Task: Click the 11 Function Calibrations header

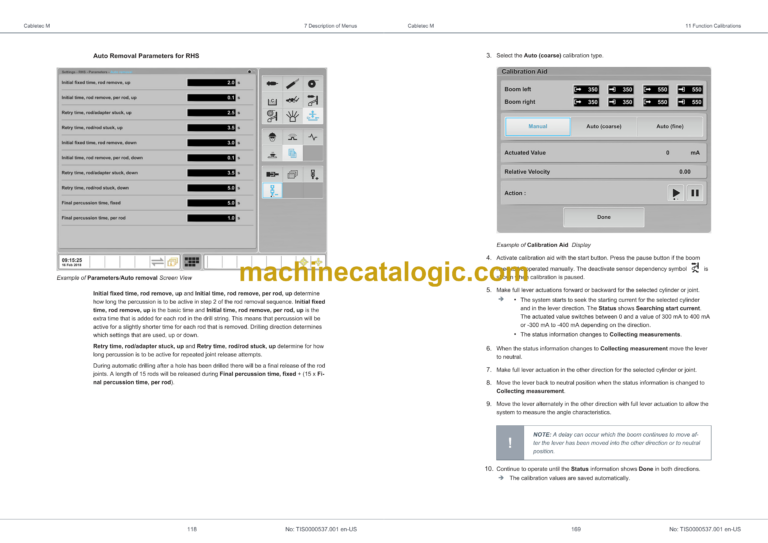Action: pyautogui.click(x=713, y=26)
